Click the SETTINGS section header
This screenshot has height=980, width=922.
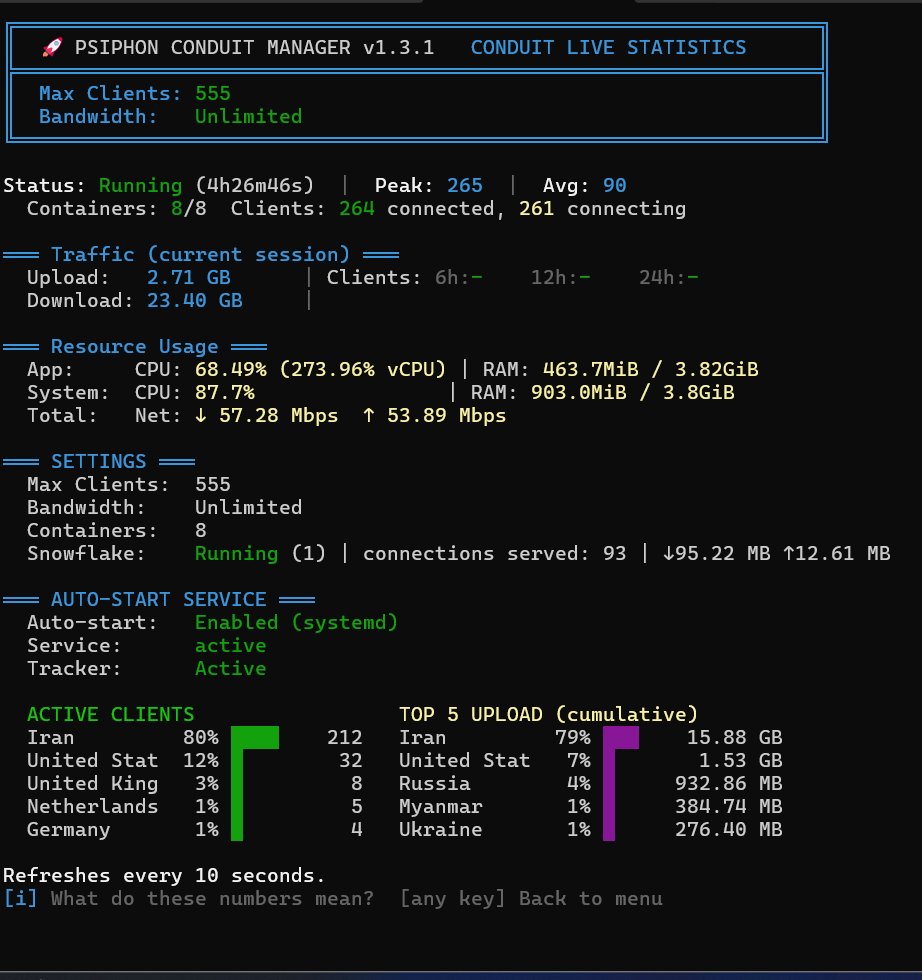click(99, 461)
